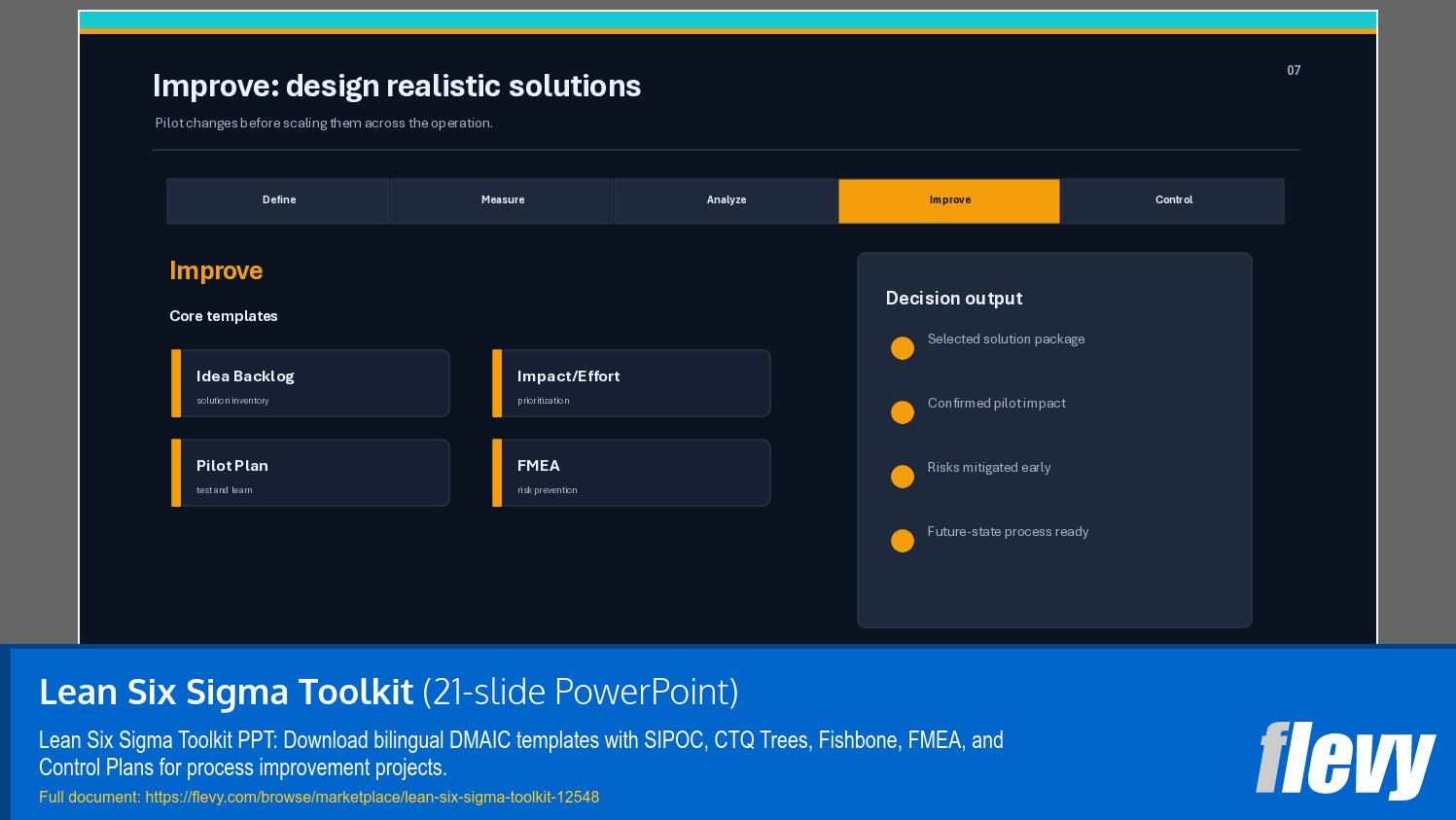1456x820 pixels.
Task: Click orange bullet beside Risks mitigated early
Action: coord(903,477)
